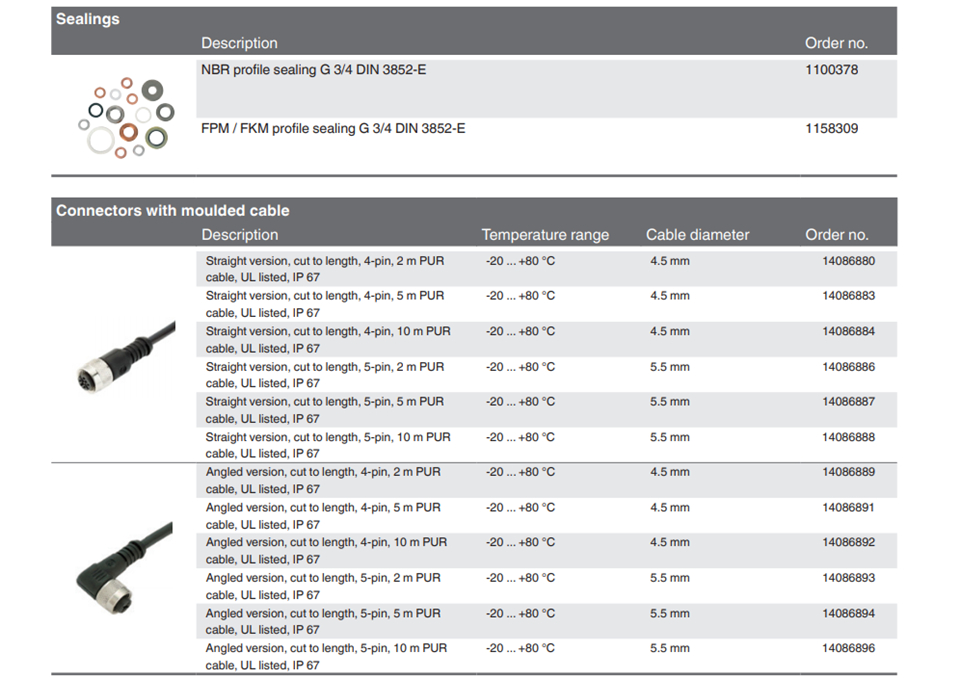Select order number 14086888
Image resolution: width=960 pixels, height=678 pixels.
[849, 437]
